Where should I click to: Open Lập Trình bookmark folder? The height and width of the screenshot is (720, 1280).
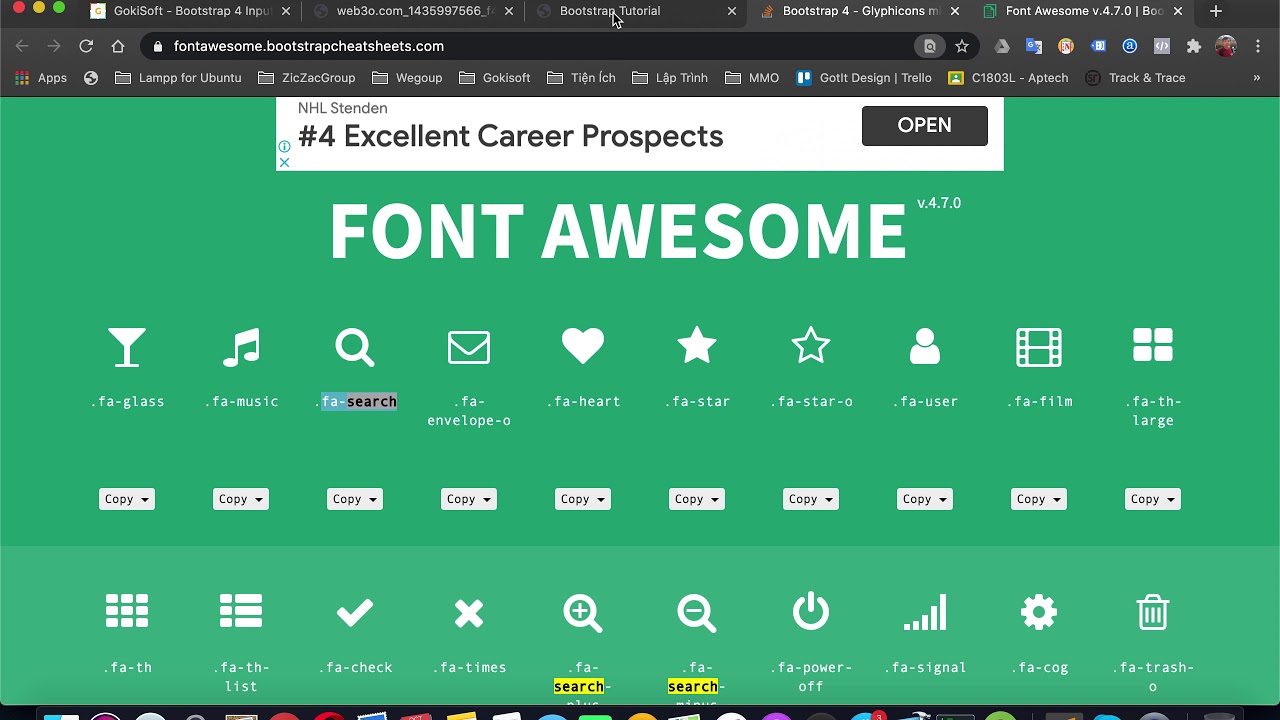tap(670, 77)
